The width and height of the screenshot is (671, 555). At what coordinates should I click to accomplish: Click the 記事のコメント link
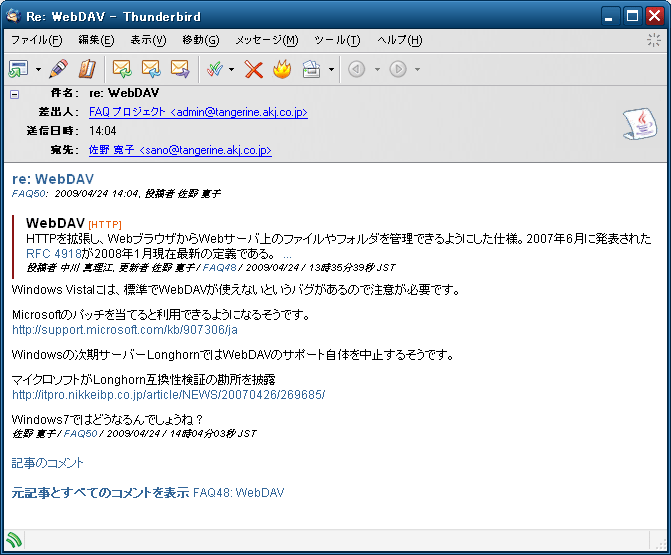48,463
